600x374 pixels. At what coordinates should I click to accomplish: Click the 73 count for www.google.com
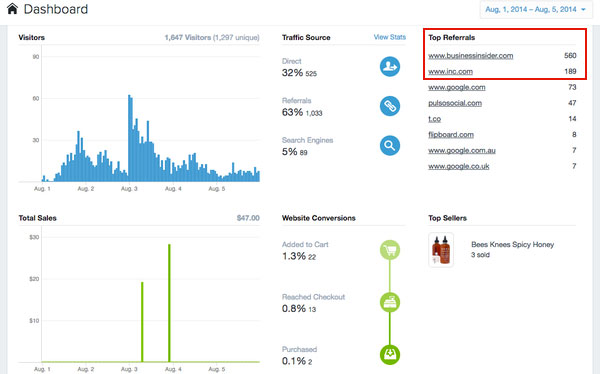coord(572,87)
